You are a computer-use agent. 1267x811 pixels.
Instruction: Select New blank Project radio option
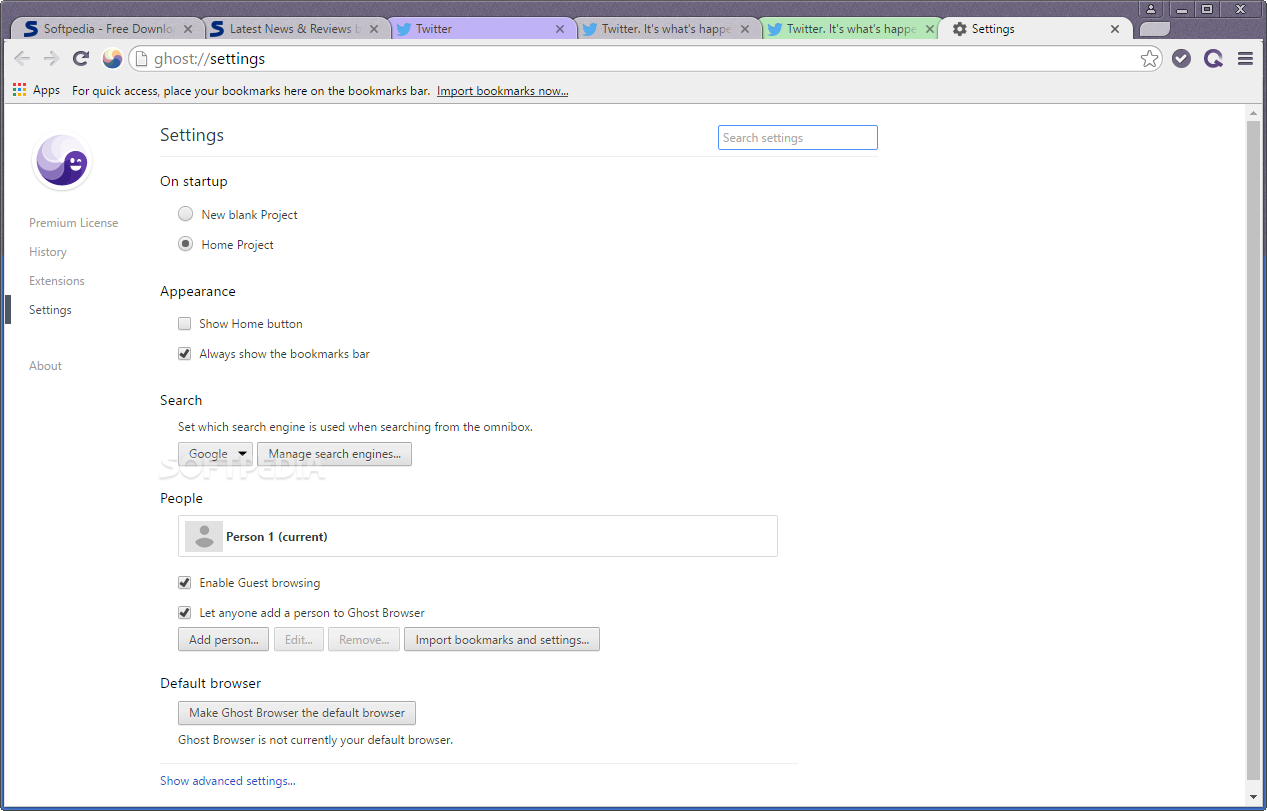coord(185,214)
